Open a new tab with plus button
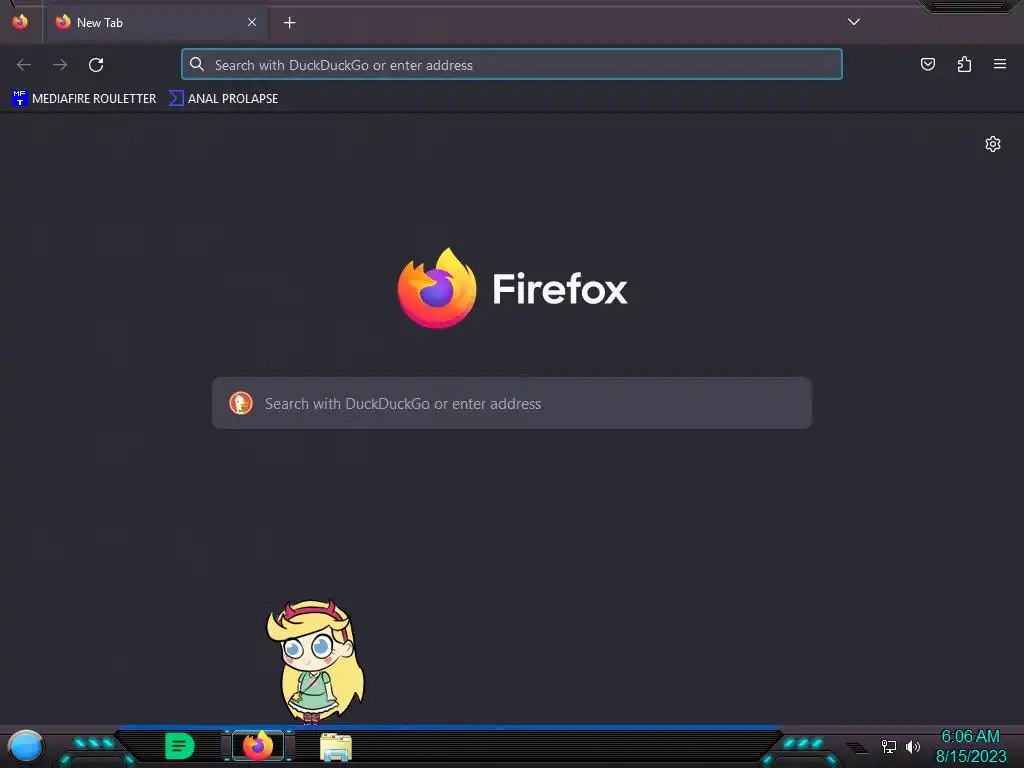The height and width of the screenshot is (768, 1024). coord(289,23)
